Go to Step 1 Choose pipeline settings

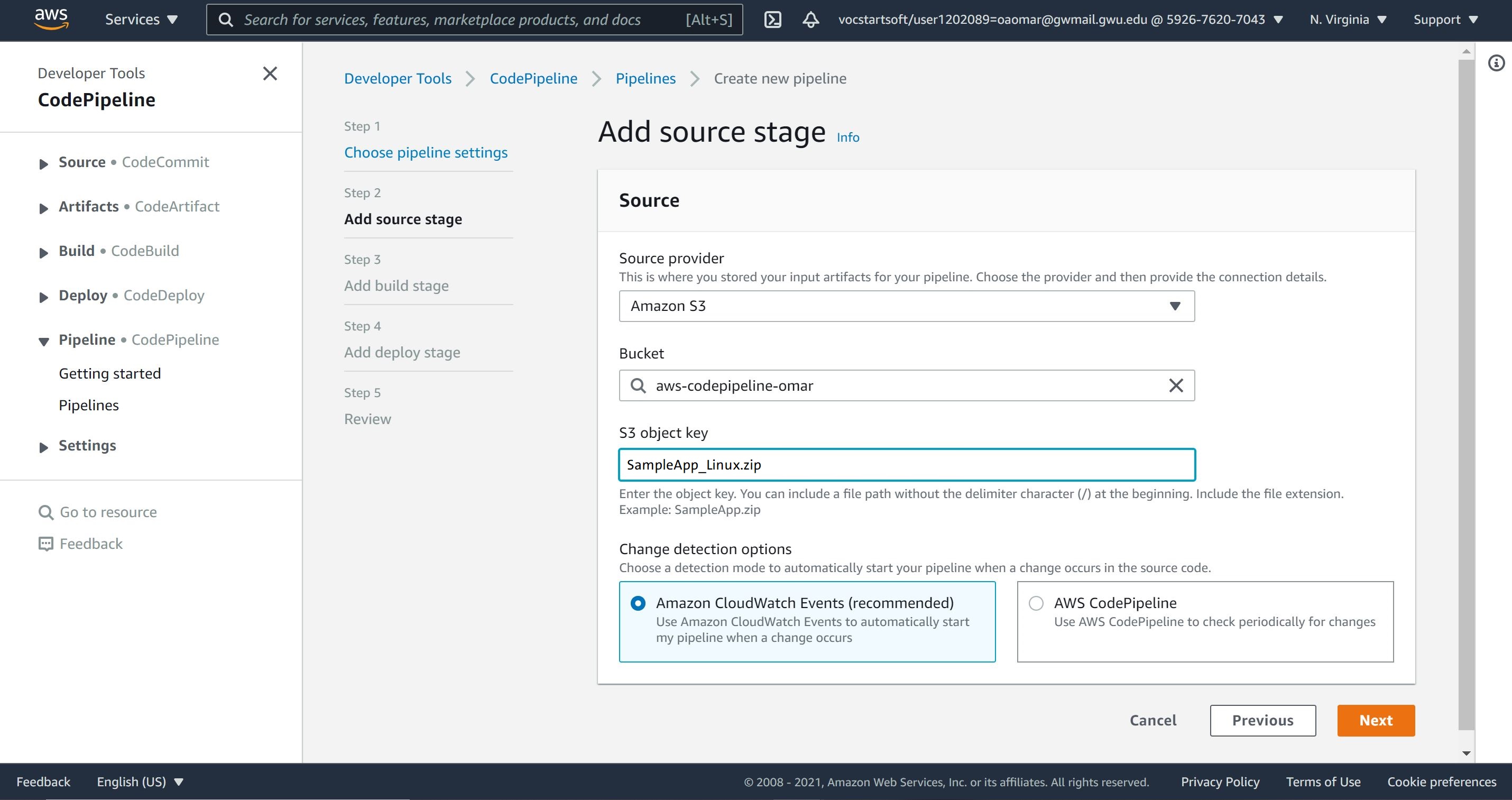click(426, 153)
